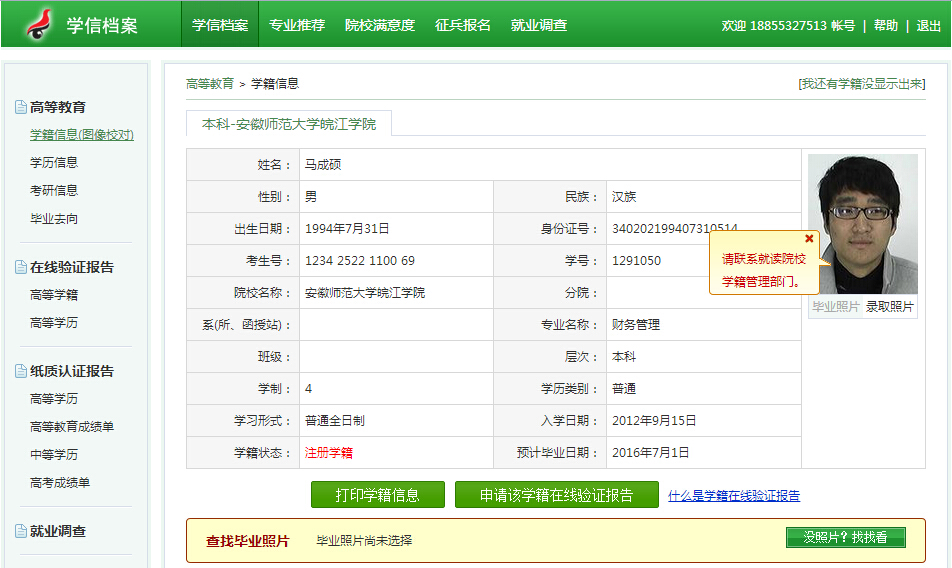Screen dimensions: 952x568
Task: Go to 院校满意度 in the top menu
Action: pos(380,25)
